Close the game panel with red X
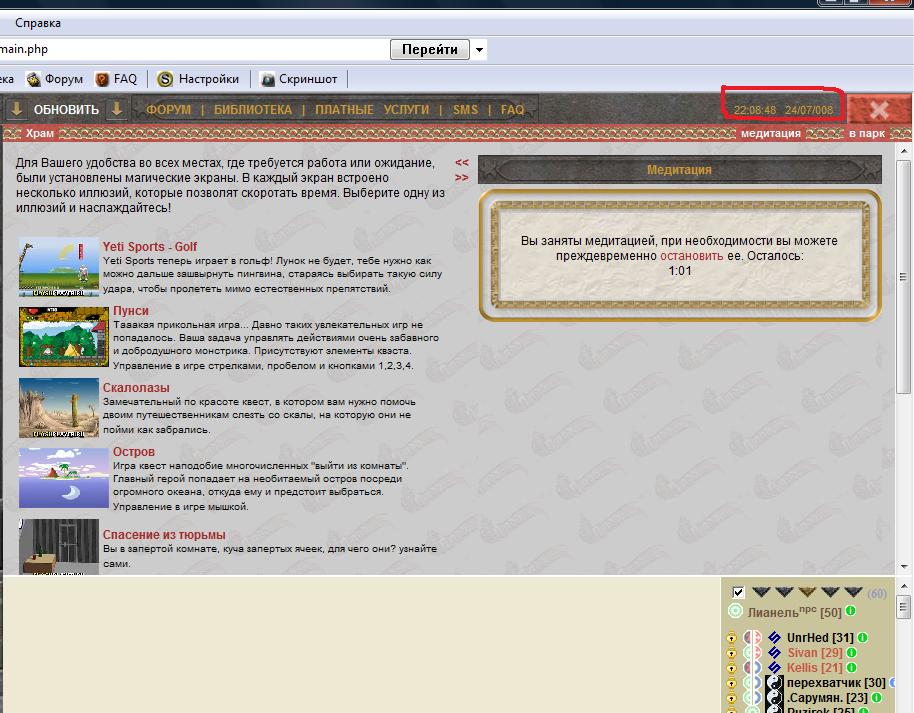The width and height of the screenshot is (914, 713). 879,110
